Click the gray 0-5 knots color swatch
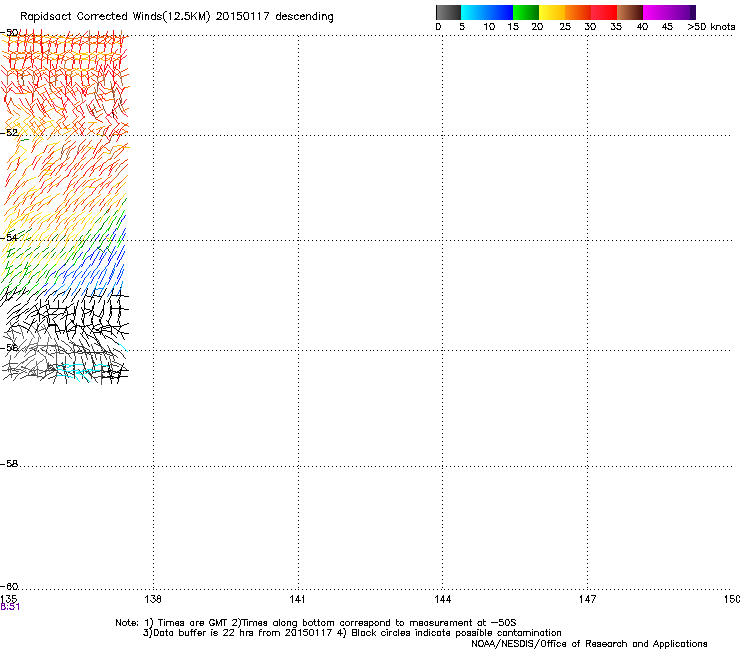 tap(448, 12)
